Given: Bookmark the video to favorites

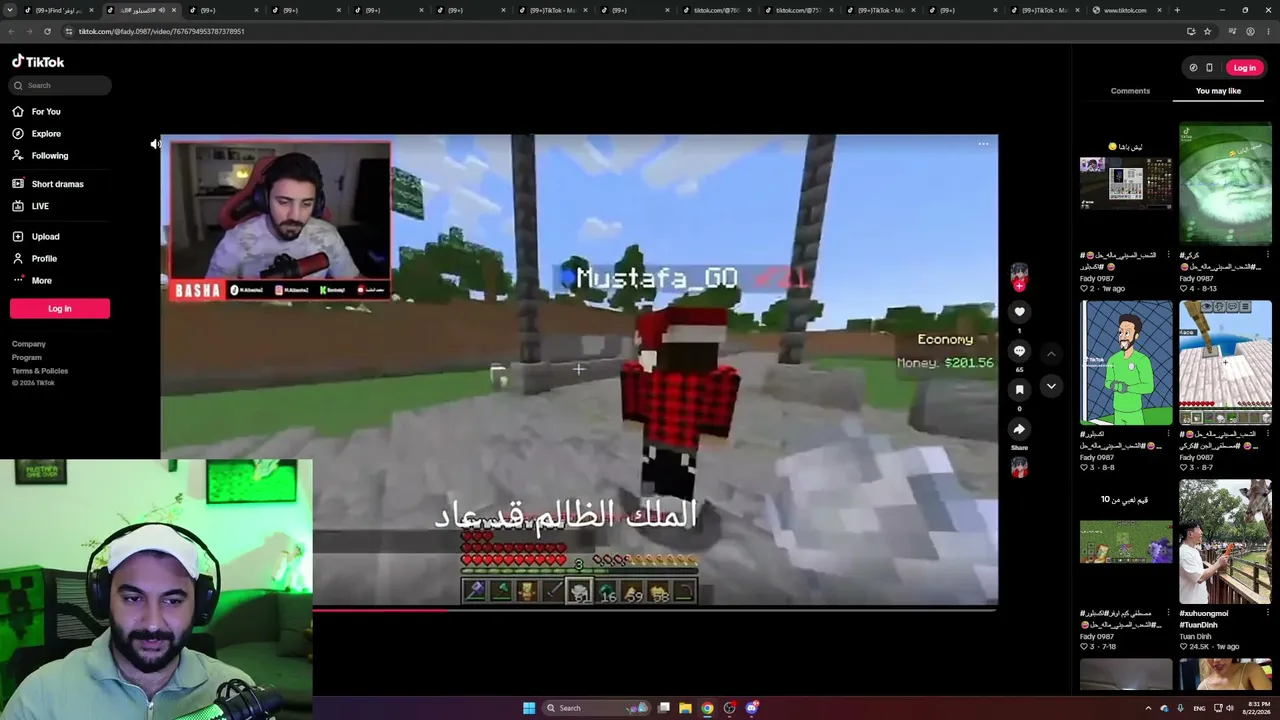Looking at the screenshot, I should pos(1019,390).
